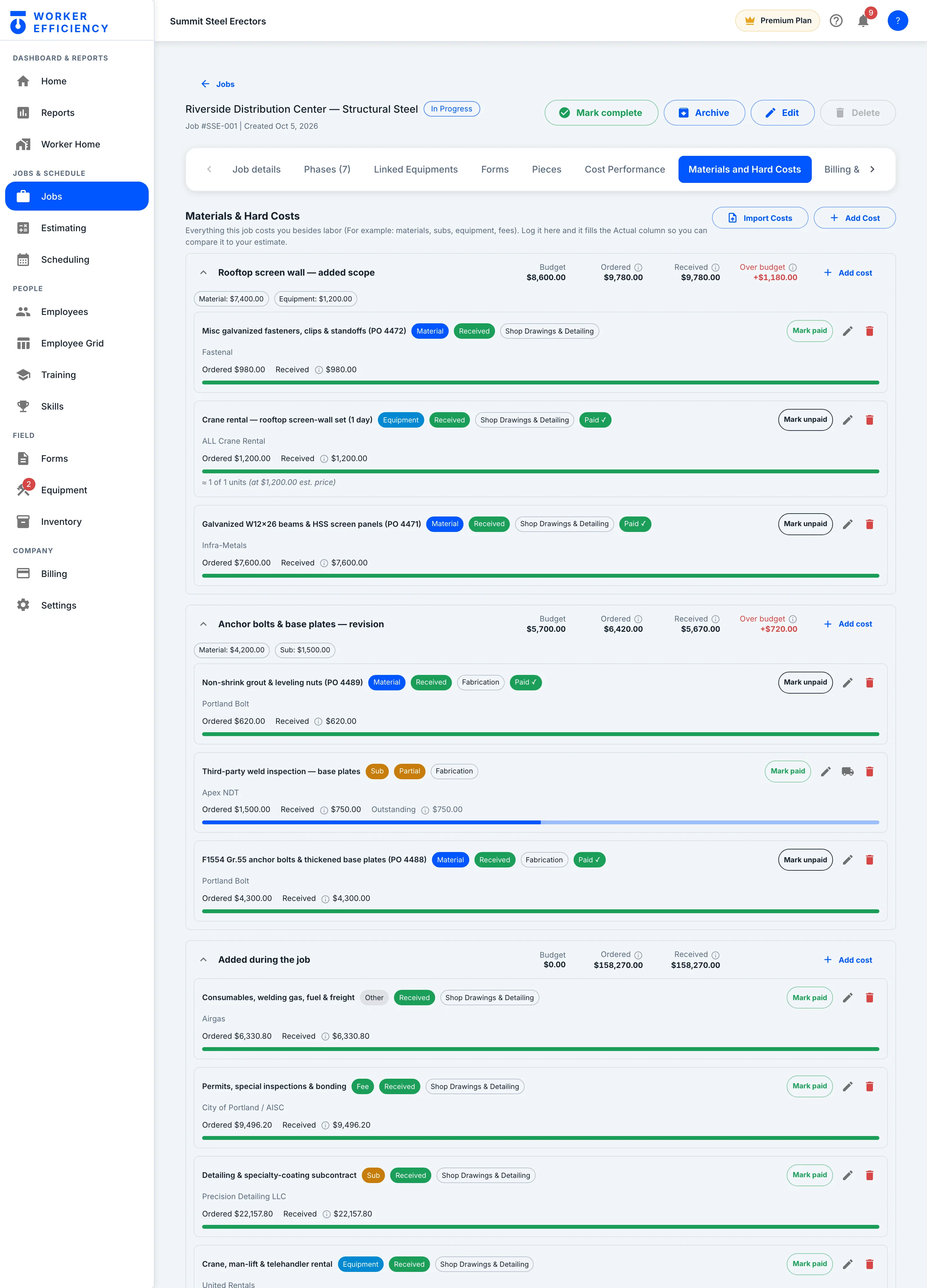This screenshot has height=1288, width=927.
Task: Open the blue user avatar menu
Action: (x=897, y=21)
